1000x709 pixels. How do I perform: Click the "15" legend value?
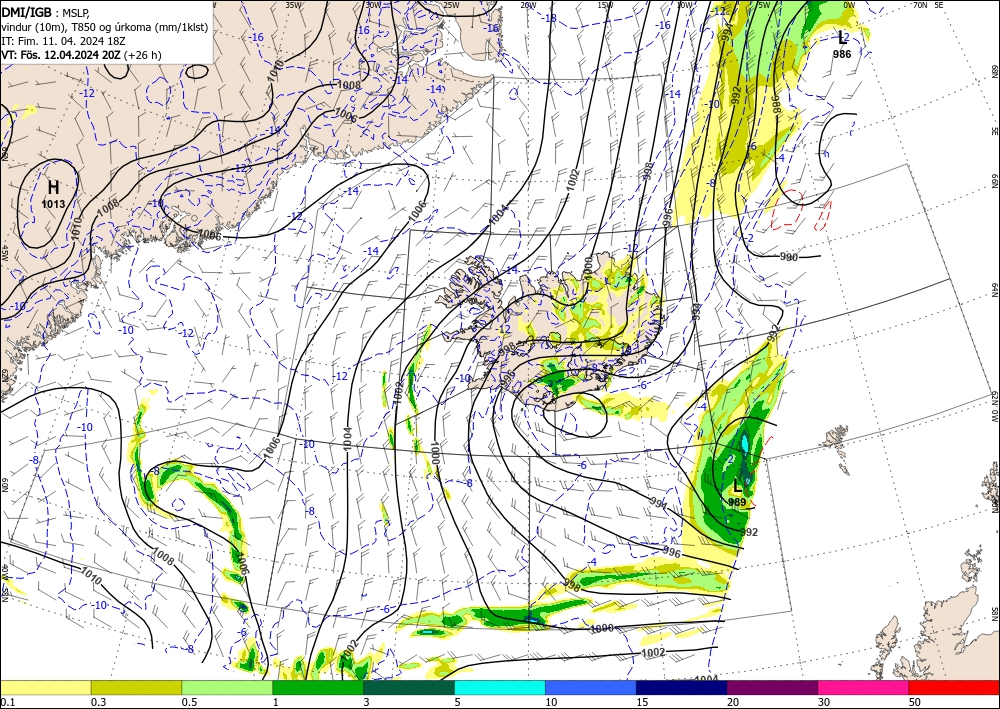coord(643,702)
